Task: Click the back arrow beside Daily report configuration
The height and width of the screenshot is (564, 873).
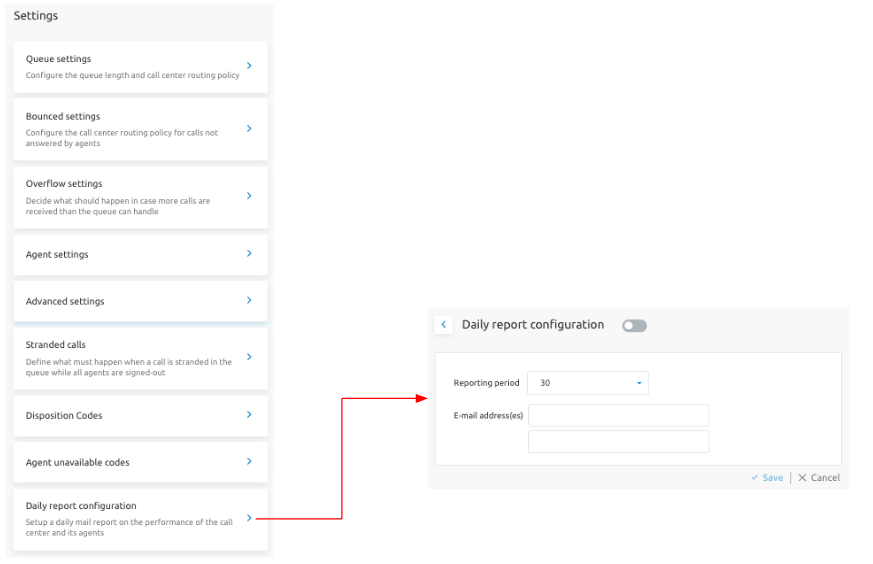Action: [x=443, y=325]
